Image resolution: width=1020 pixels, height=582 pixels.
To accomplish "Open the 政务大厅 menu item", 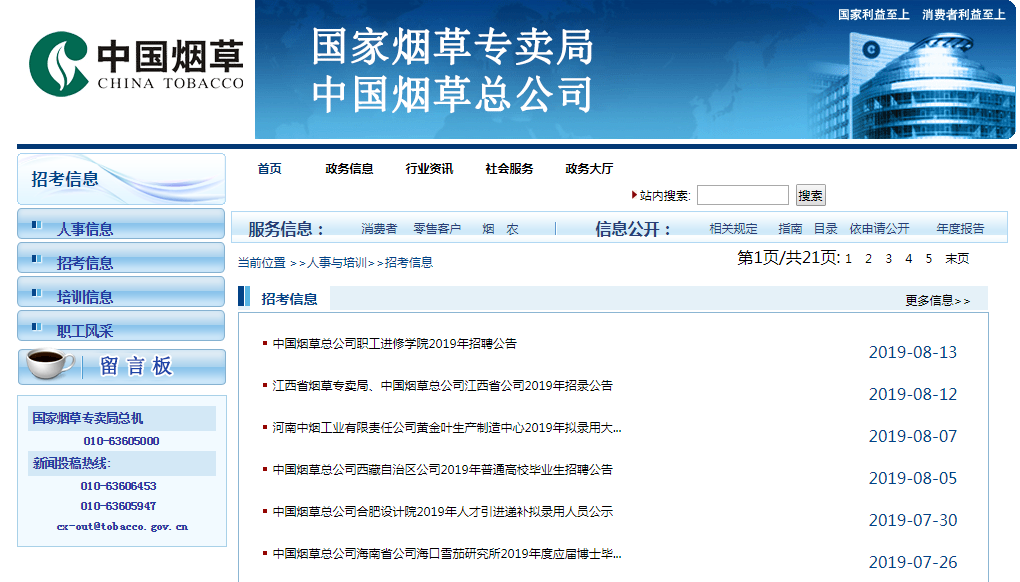I will 589,169.
